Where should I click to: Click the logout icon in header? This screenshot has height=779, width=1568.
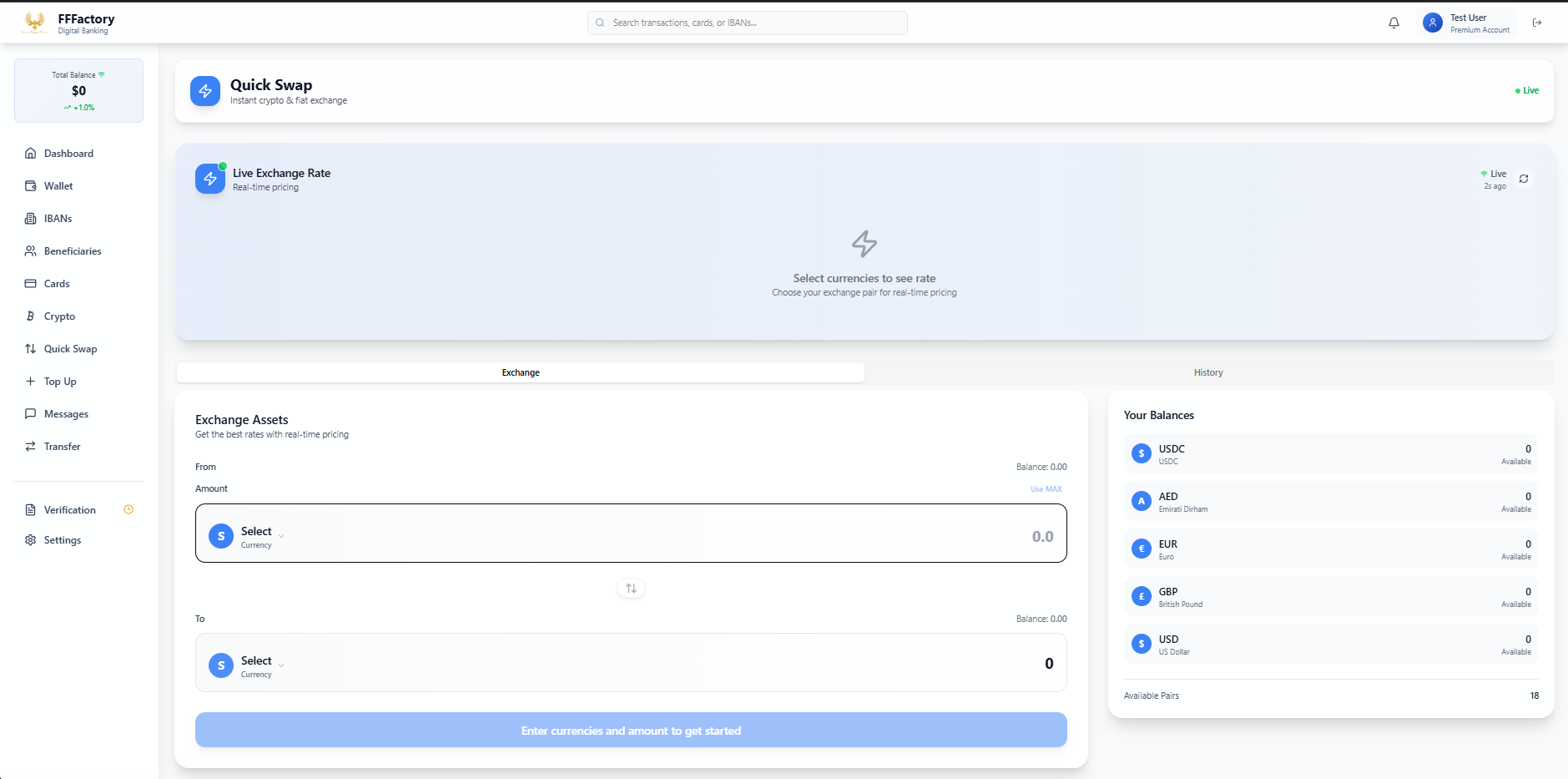tap(1537, 23)
